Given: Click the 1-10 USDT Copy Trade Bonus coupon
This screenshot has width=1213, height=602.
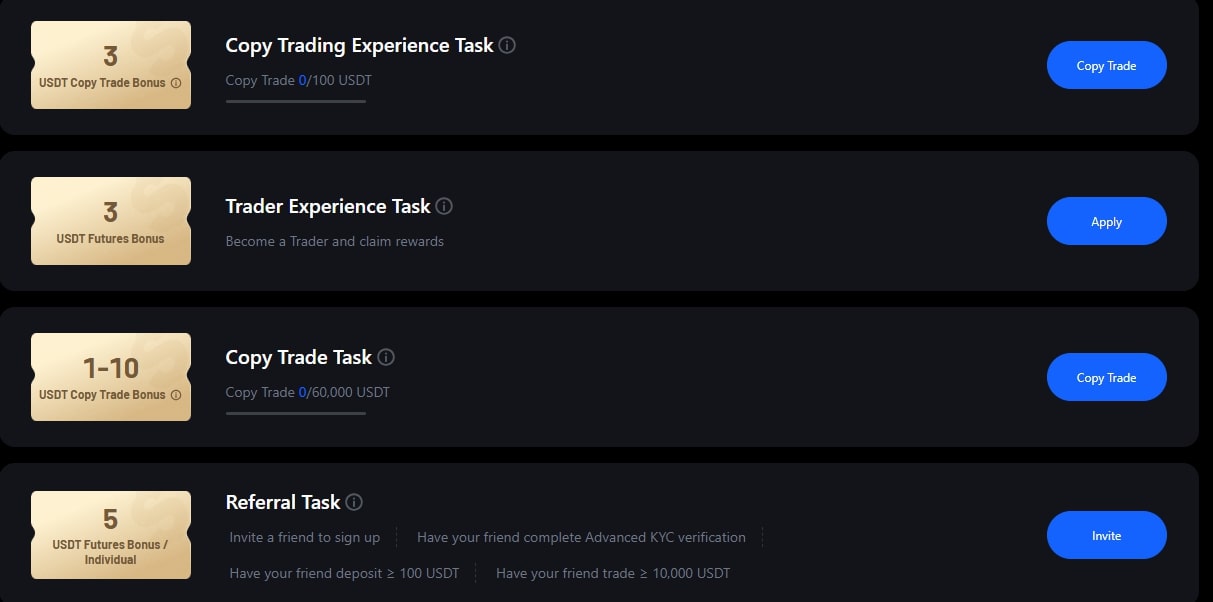Looking at the screenshot, I should tap(110, 377).
